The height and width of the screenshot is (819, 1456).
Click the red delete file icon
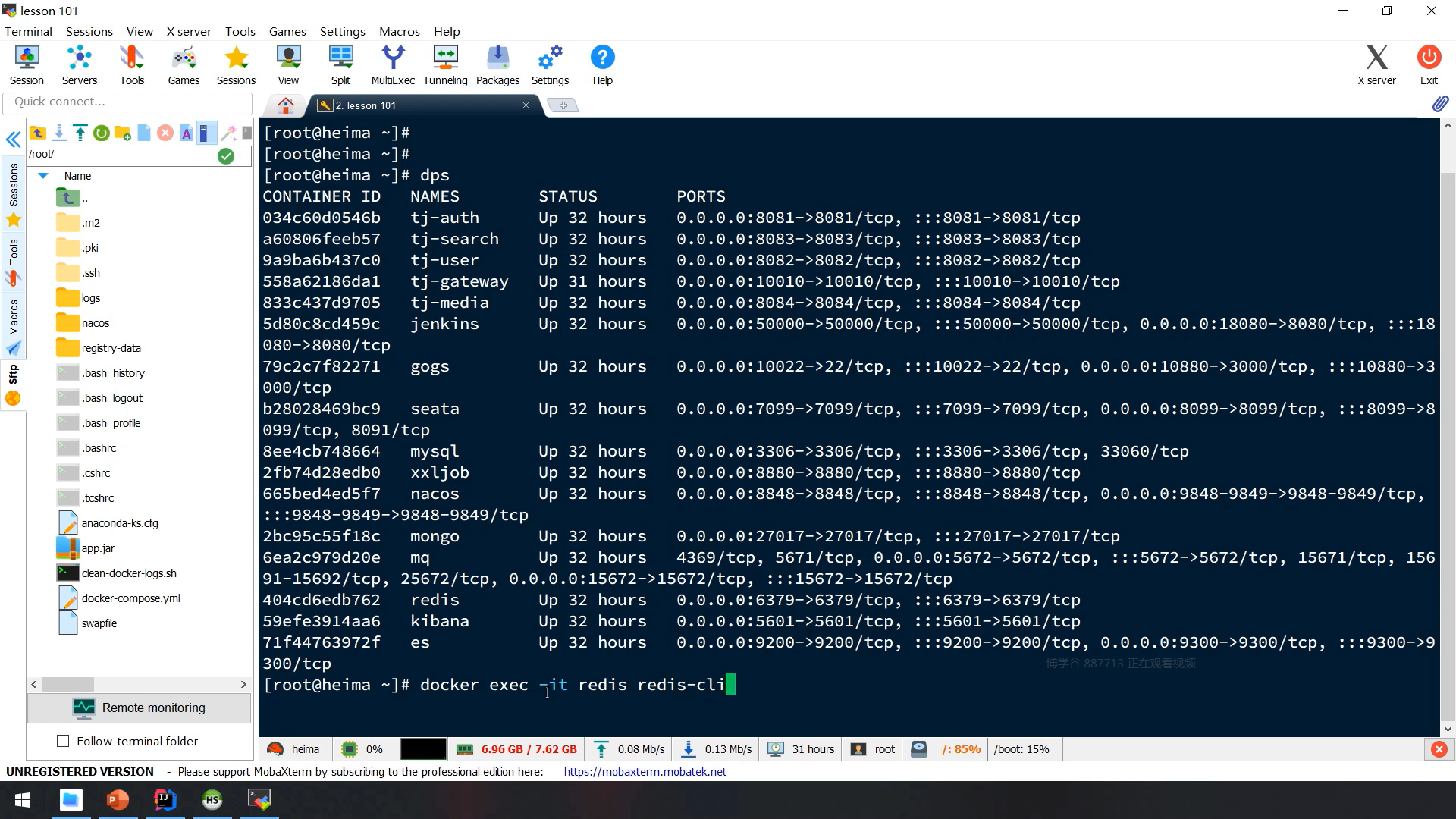165,133
